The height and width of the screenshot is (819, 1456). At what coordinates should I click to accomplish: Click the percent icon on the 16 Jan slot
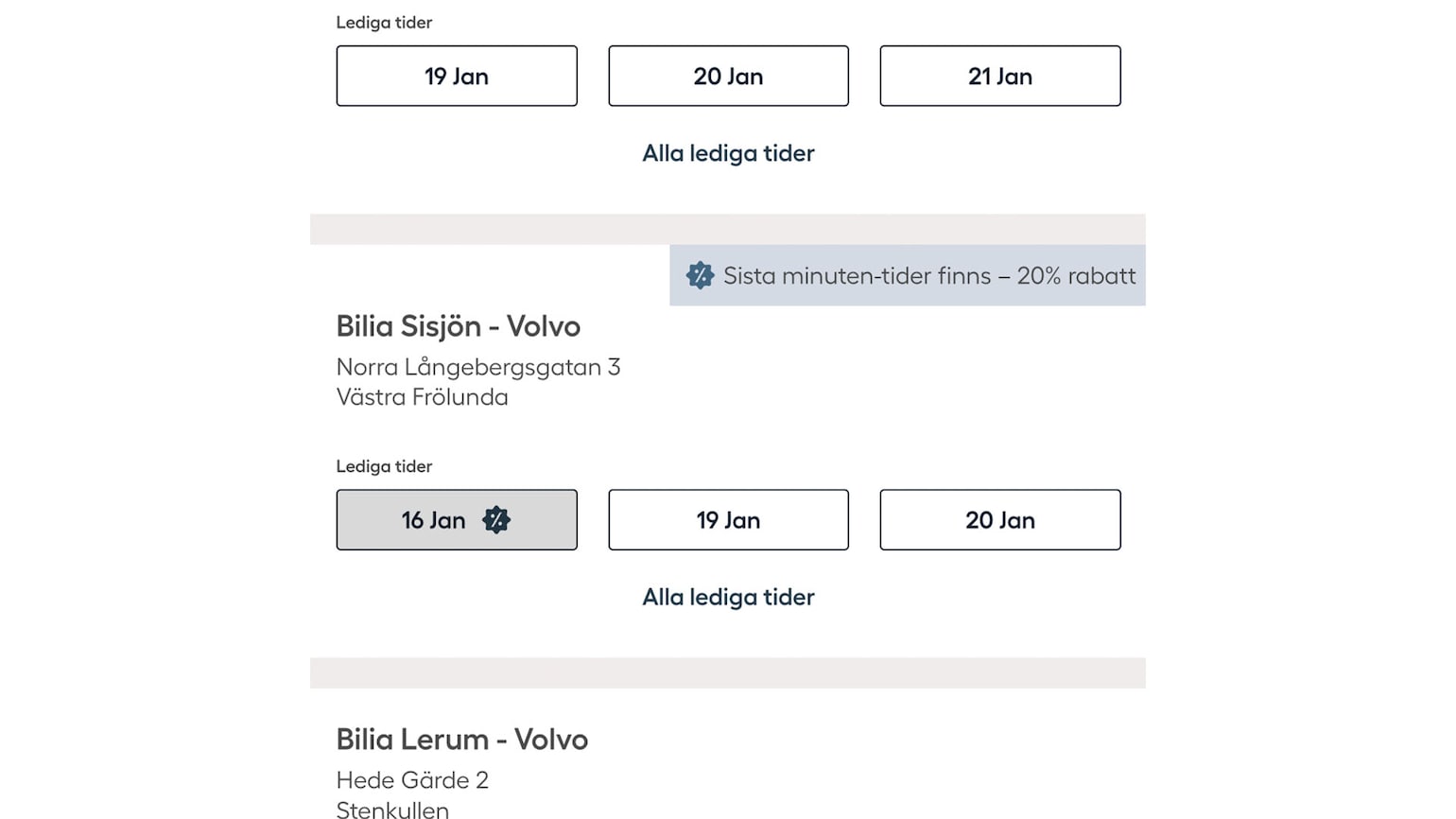(496, 520)
